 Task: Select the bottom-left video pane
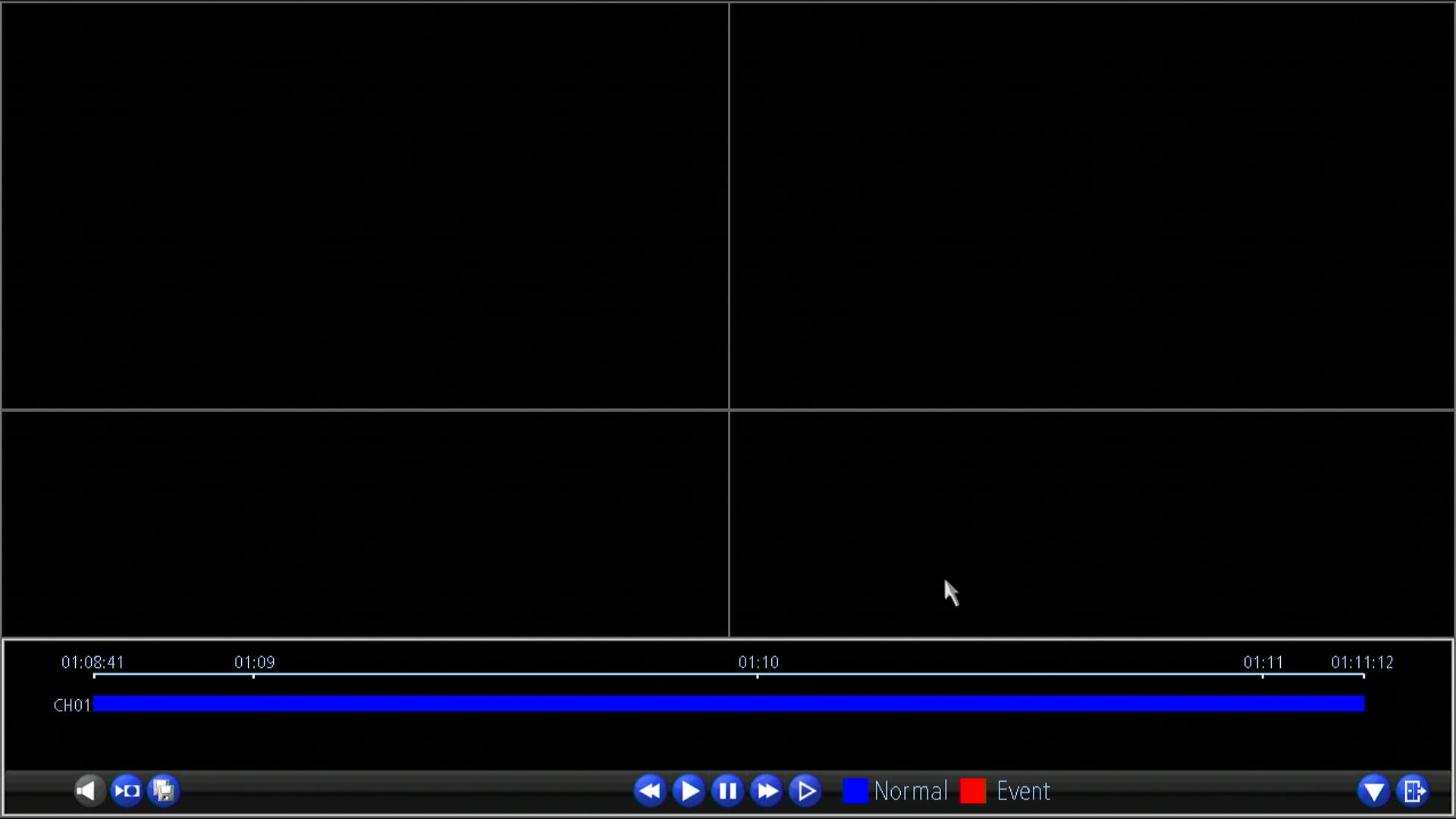pyautogui.click(x=365, y=523)
